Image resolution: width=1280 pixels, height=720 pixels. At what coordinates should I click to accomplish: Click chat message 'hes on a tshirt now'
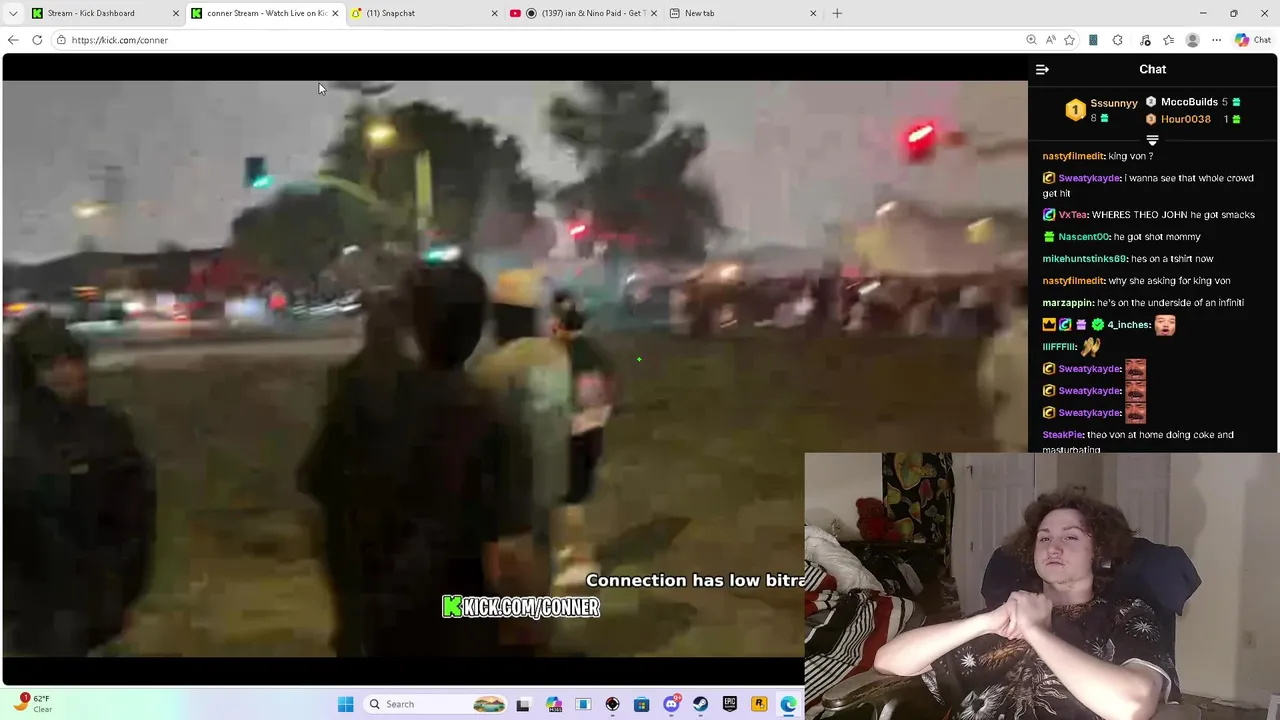click(1172, 259)
